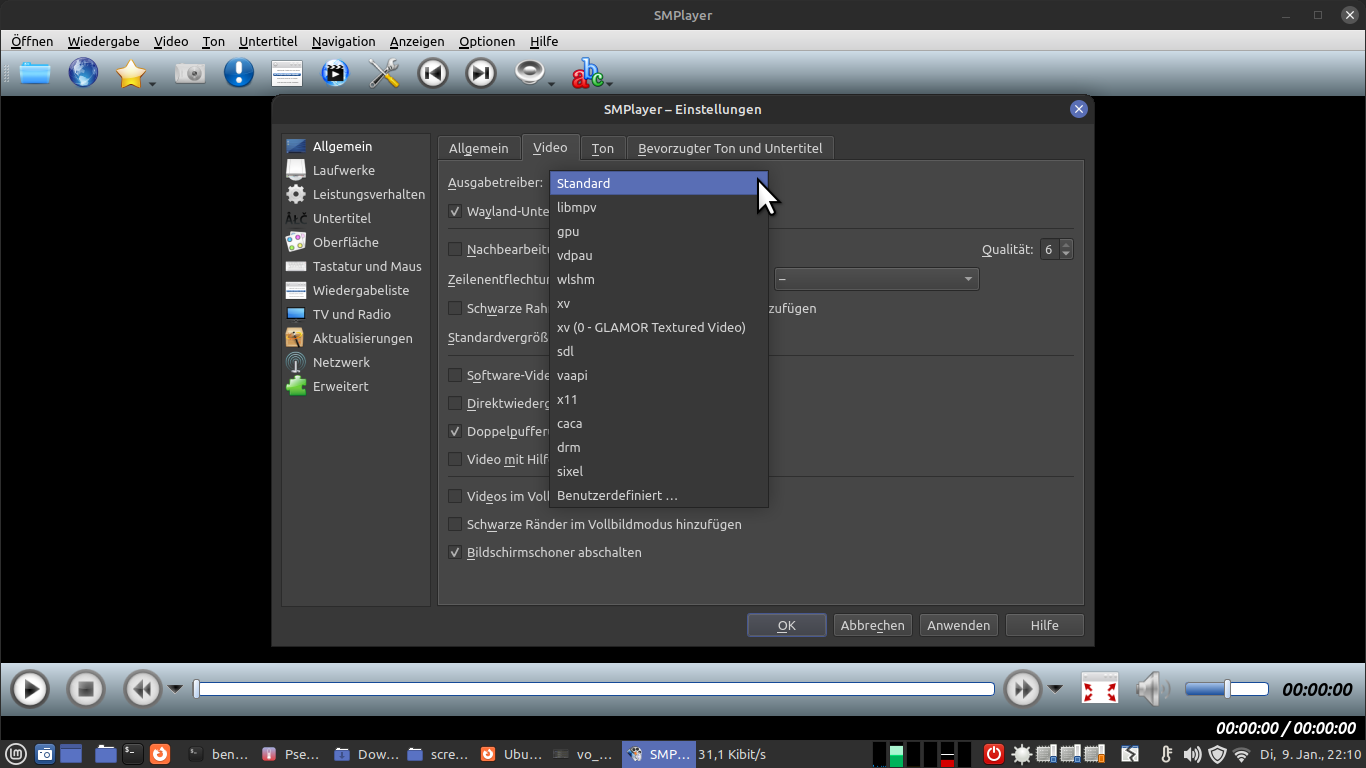This screenshot has height=768, width=1366.
Task: Mute audio with the speaker icon
Action: pyautogui.click(x=1153, y=689)
